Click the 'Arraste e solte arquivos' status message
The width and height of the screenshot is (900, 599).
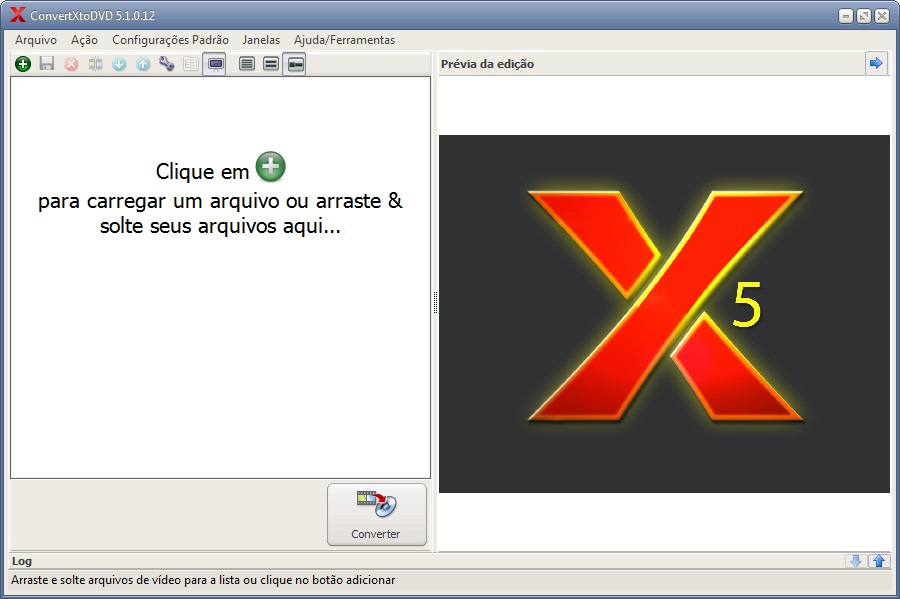point(203,580)
